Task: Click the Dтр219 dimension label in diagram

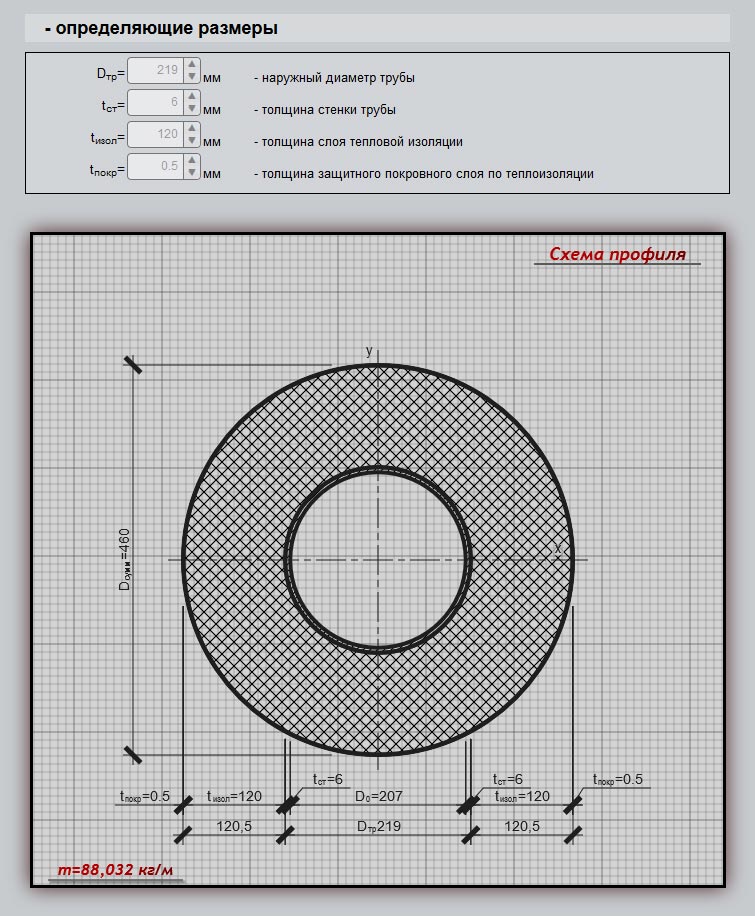Action: pyautogui.click(x=378, y=827)
